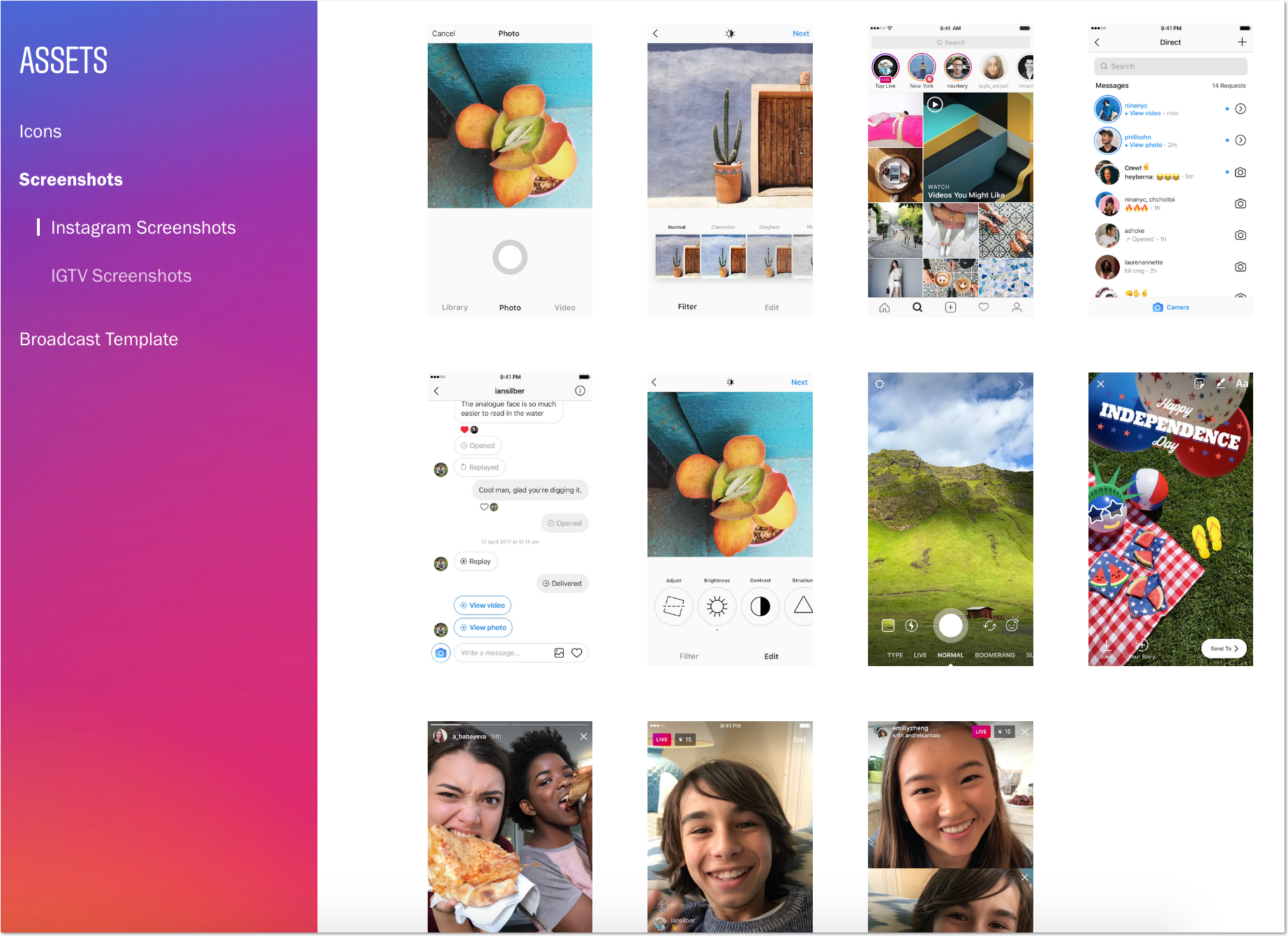Select the Contrast editing tool icon
This screenshot has height=936, width=1288.
[760, 606]
